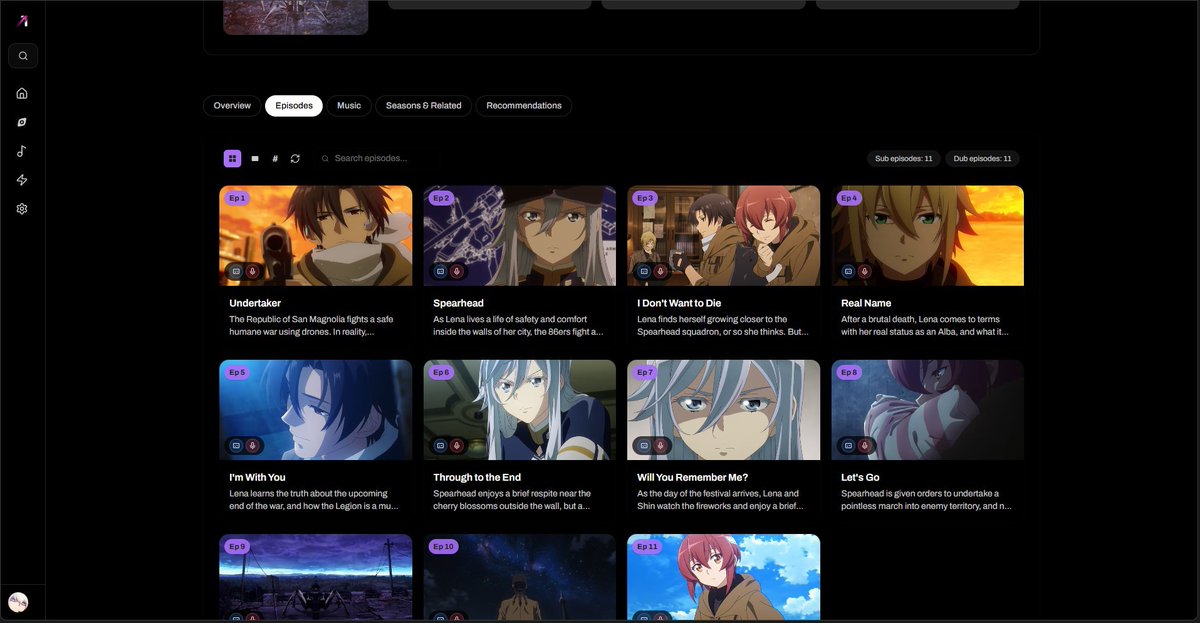Click the Undertaker episode title

(255, 303)
